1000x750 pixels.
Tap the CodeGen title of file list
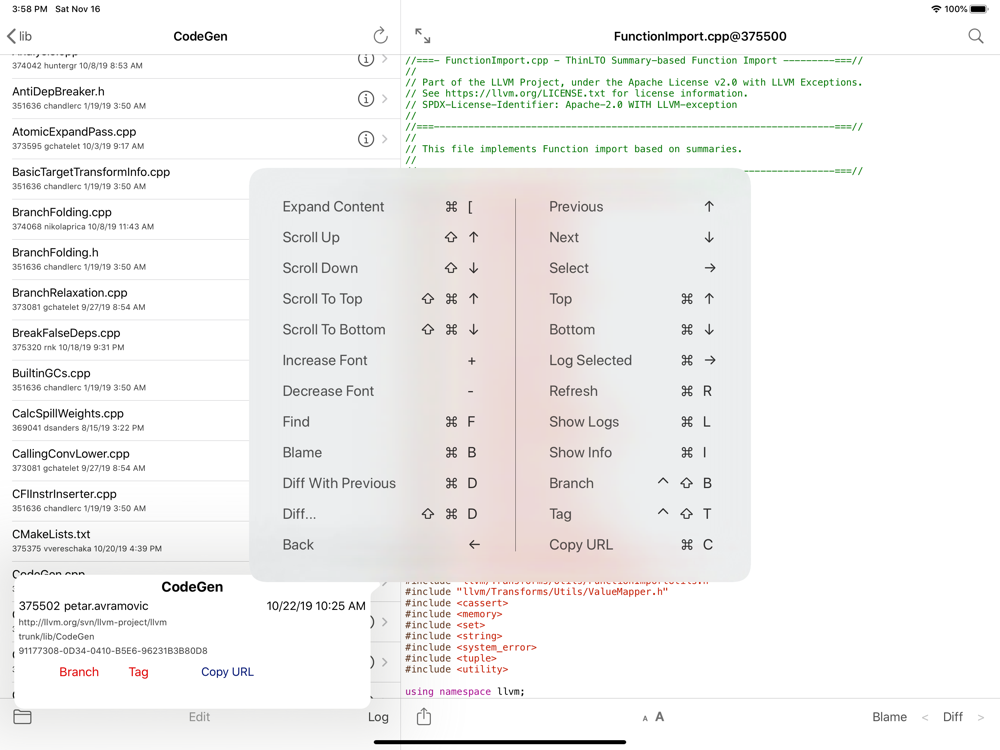200,36
